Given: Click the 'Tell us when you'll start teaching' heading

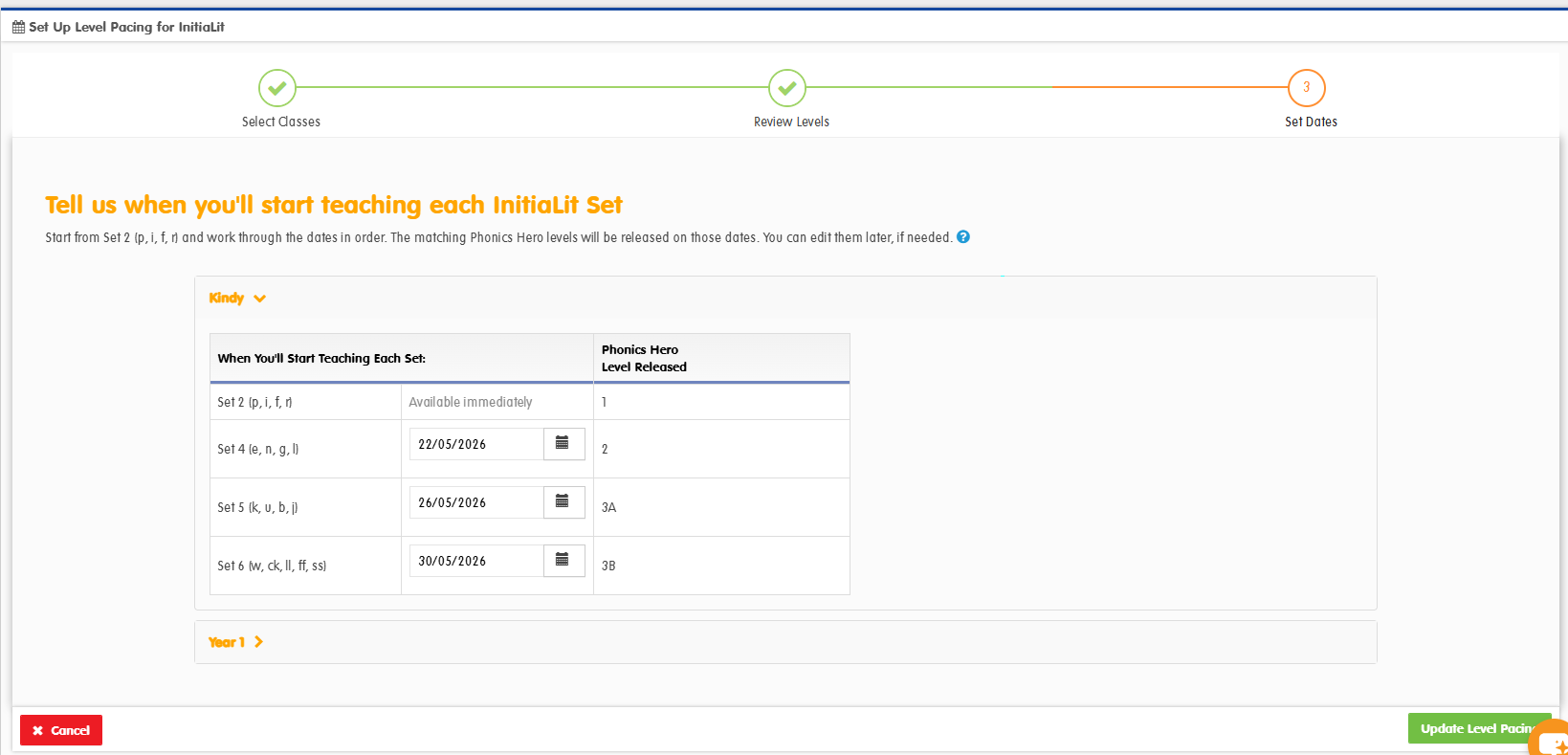Looking at the screenshot, I should point(334,205).
